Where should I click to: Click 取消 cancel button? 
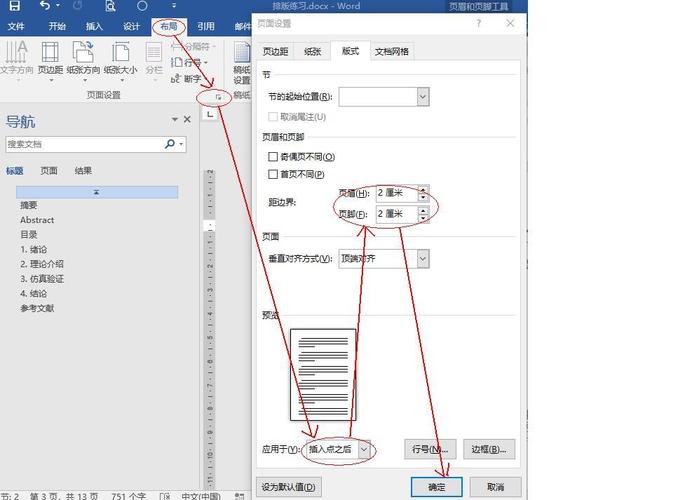pos(495,487)
